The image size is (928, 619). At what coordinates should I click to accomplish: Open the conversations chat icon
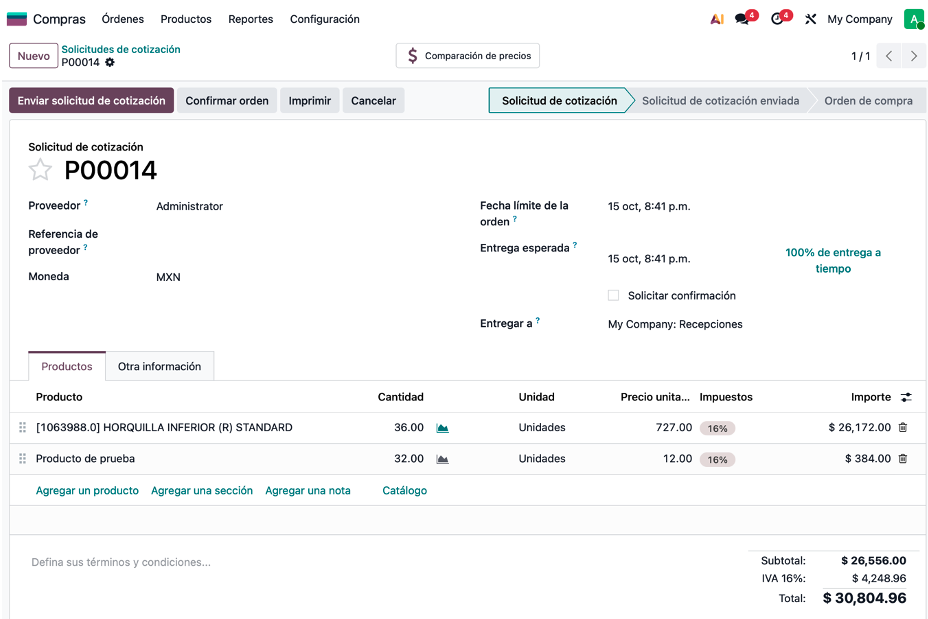coord(742,19)
